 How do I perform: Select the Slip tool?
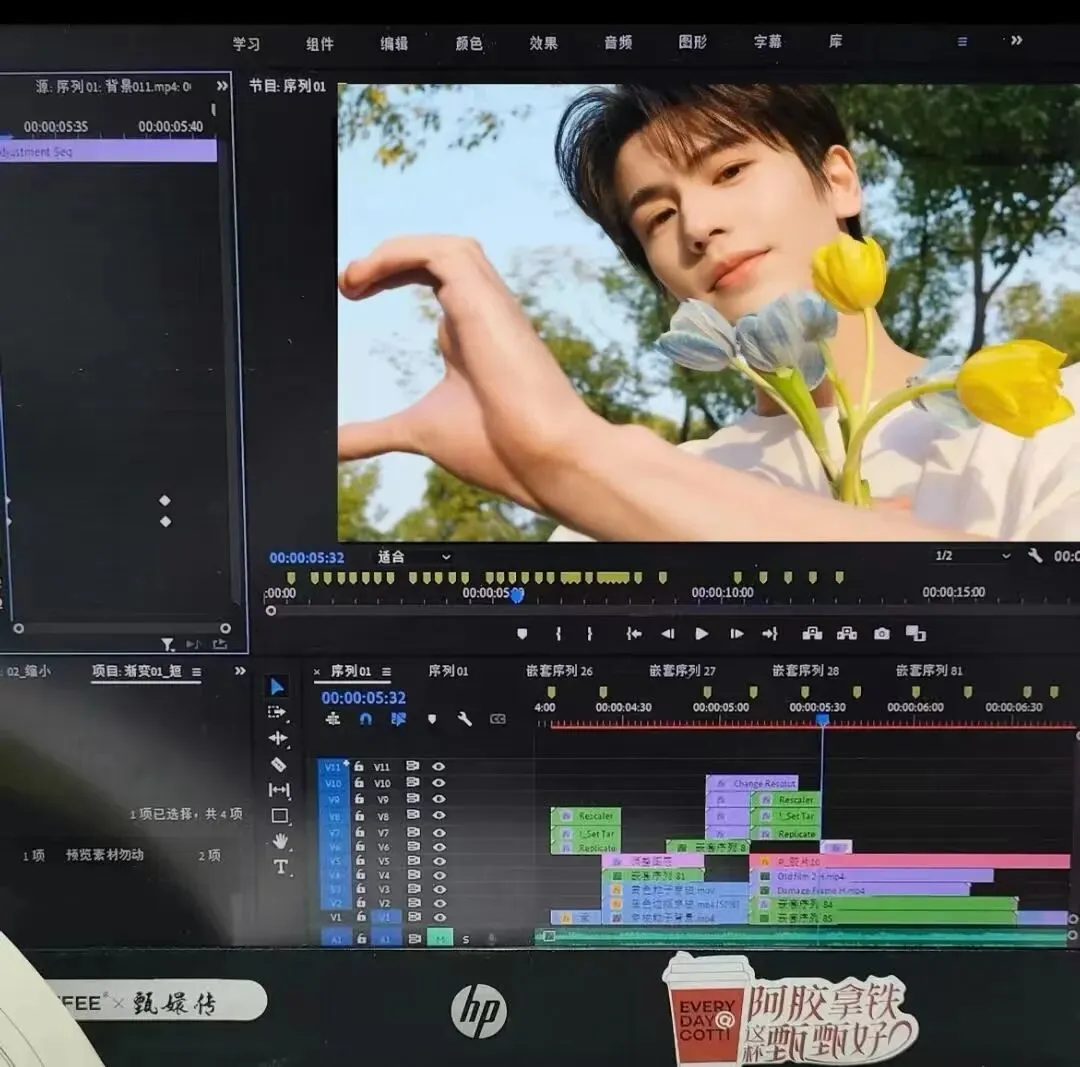tap(279, 790)
